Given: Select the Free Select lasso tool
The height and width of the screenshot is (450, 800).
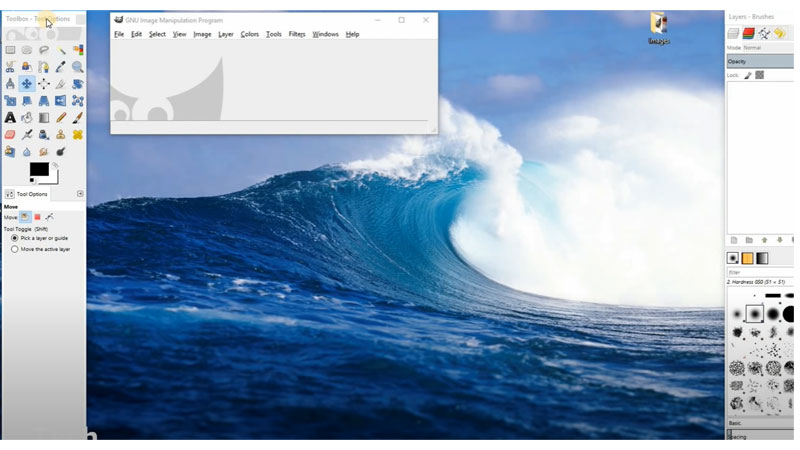Looking at the screenshot, I should [44, 50].
